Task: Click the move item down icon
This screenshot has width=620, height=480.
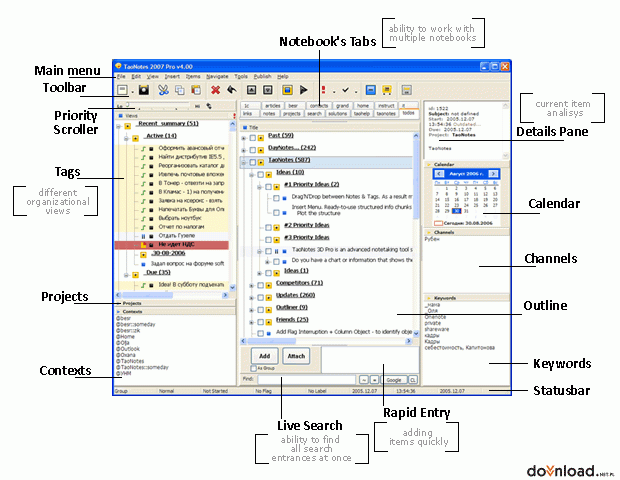Action: (x=268, y=90)
